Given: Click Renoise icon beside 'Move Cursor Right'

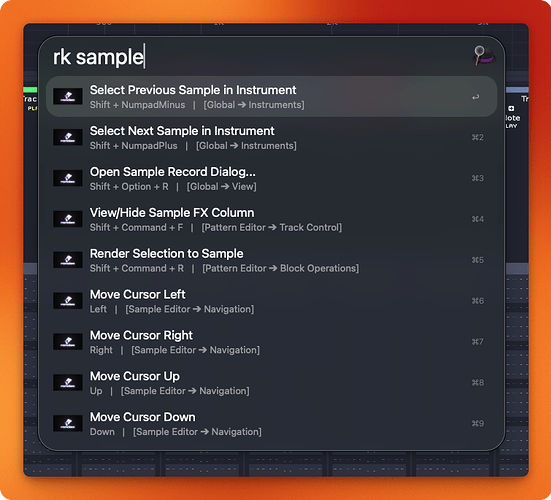Looking at the screenshot, I should click(68, 342).
